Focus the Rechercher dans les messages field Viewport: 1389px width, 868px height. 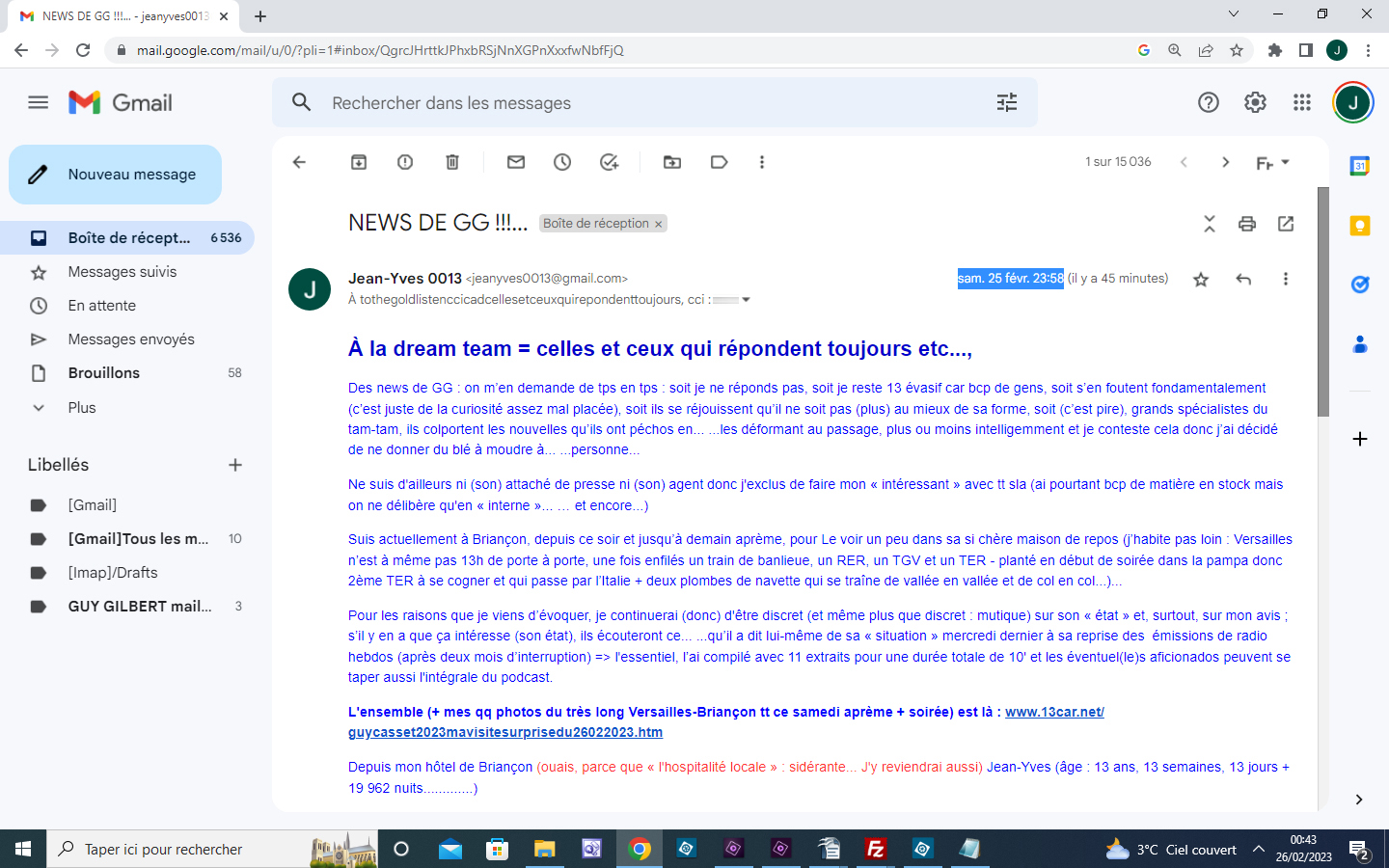pos(656,103)
